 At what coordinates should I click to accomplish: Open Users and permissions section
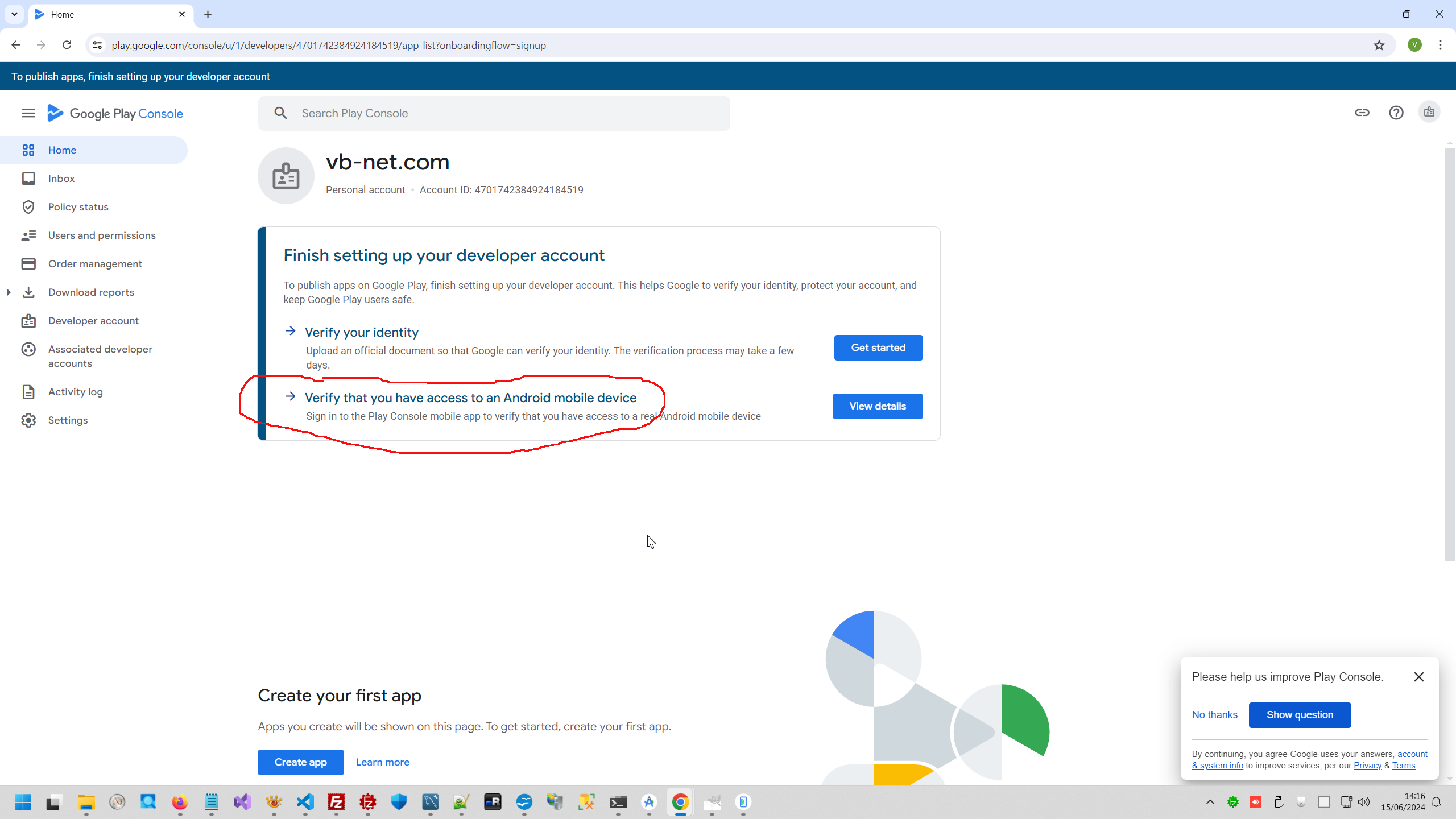point(101,235)
